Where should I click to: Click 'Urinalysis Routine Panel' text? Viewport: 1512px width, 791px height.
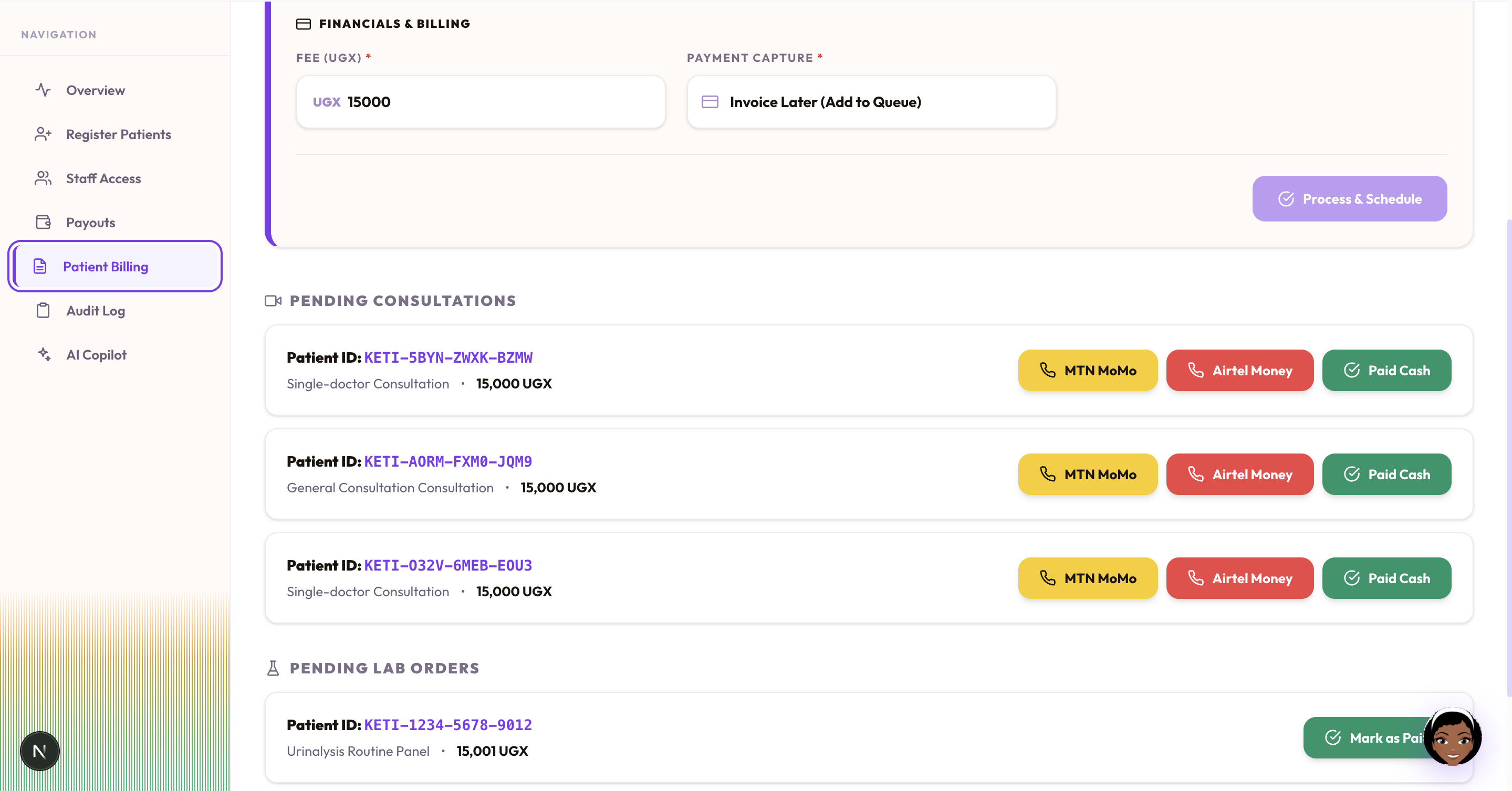pyautogui.click(x=358, y=751)
